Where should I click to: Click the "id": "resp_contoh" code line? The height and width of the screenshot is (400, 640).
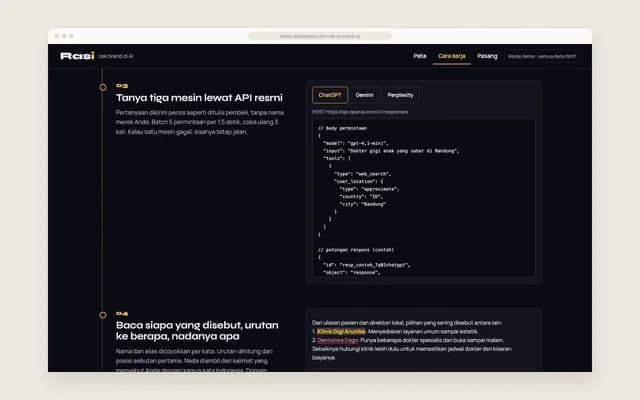pyautogui.click(x=366, y=265)
